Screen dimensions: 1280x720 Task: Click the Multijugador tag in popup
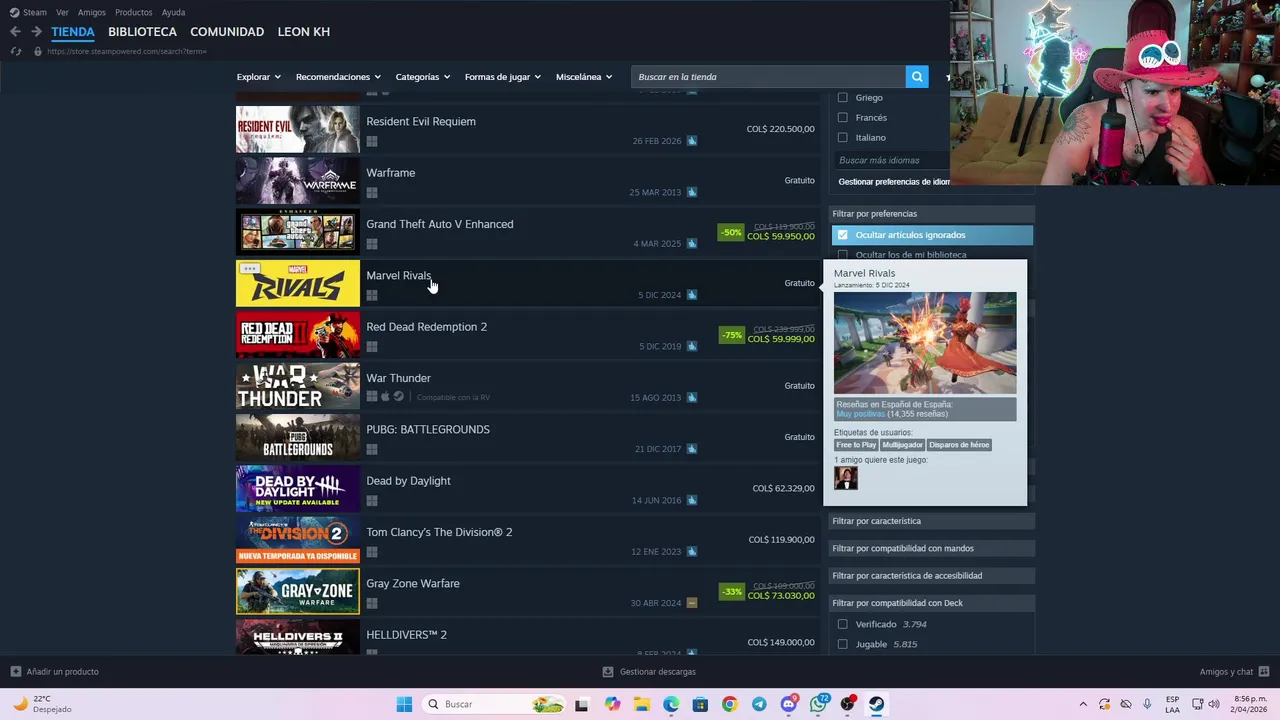tap(902, 445)
